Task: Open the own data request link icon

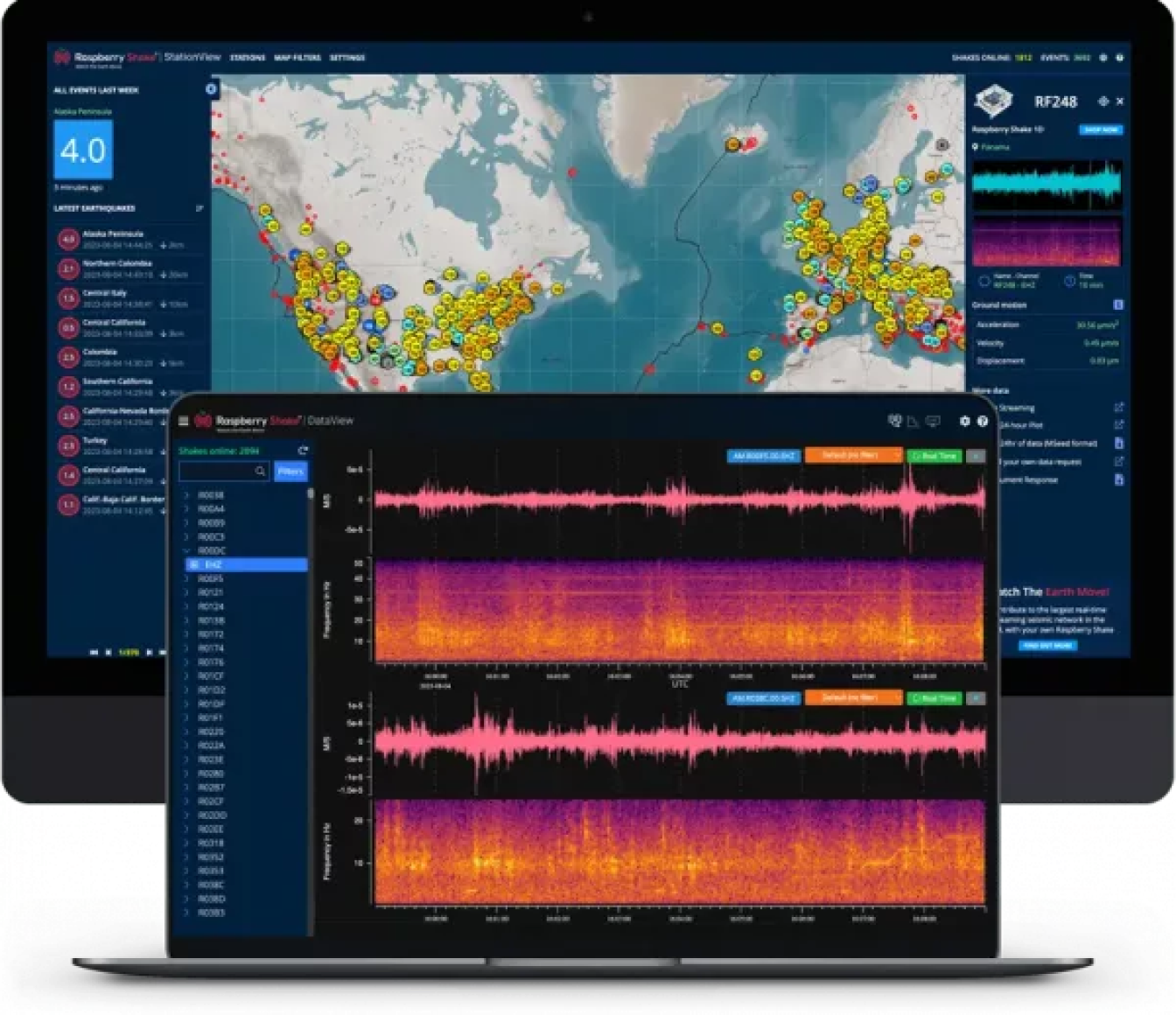Action: pyautogui.click(x=1118, y=461)
